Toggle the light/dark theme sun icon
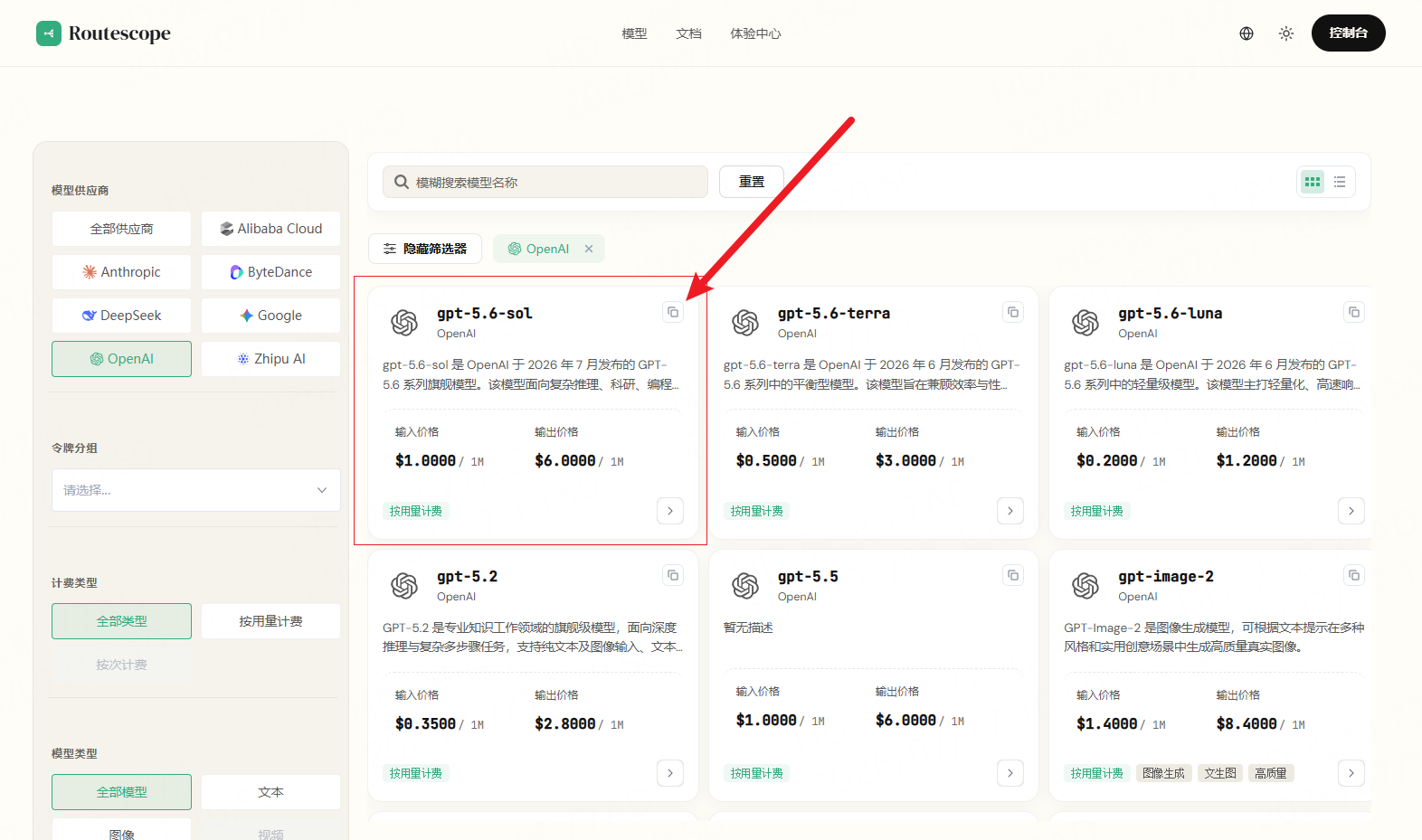 [x=1286, y=33]
